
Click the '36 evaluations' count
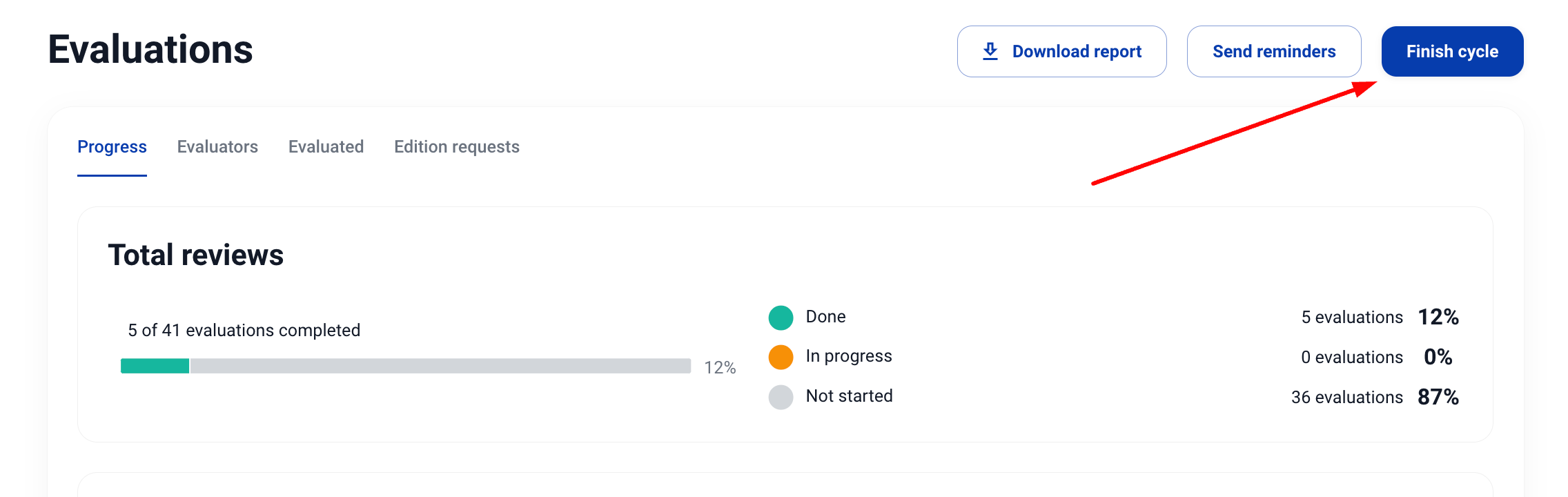(x=1346, y=398)
